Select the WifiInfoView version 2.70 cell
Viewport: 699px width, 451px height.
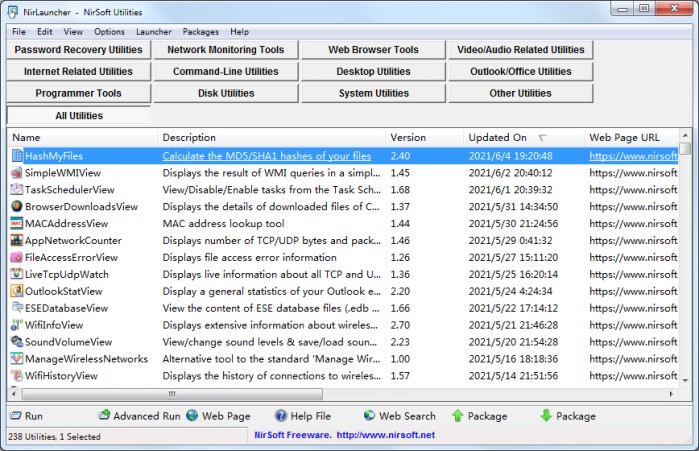400,325
